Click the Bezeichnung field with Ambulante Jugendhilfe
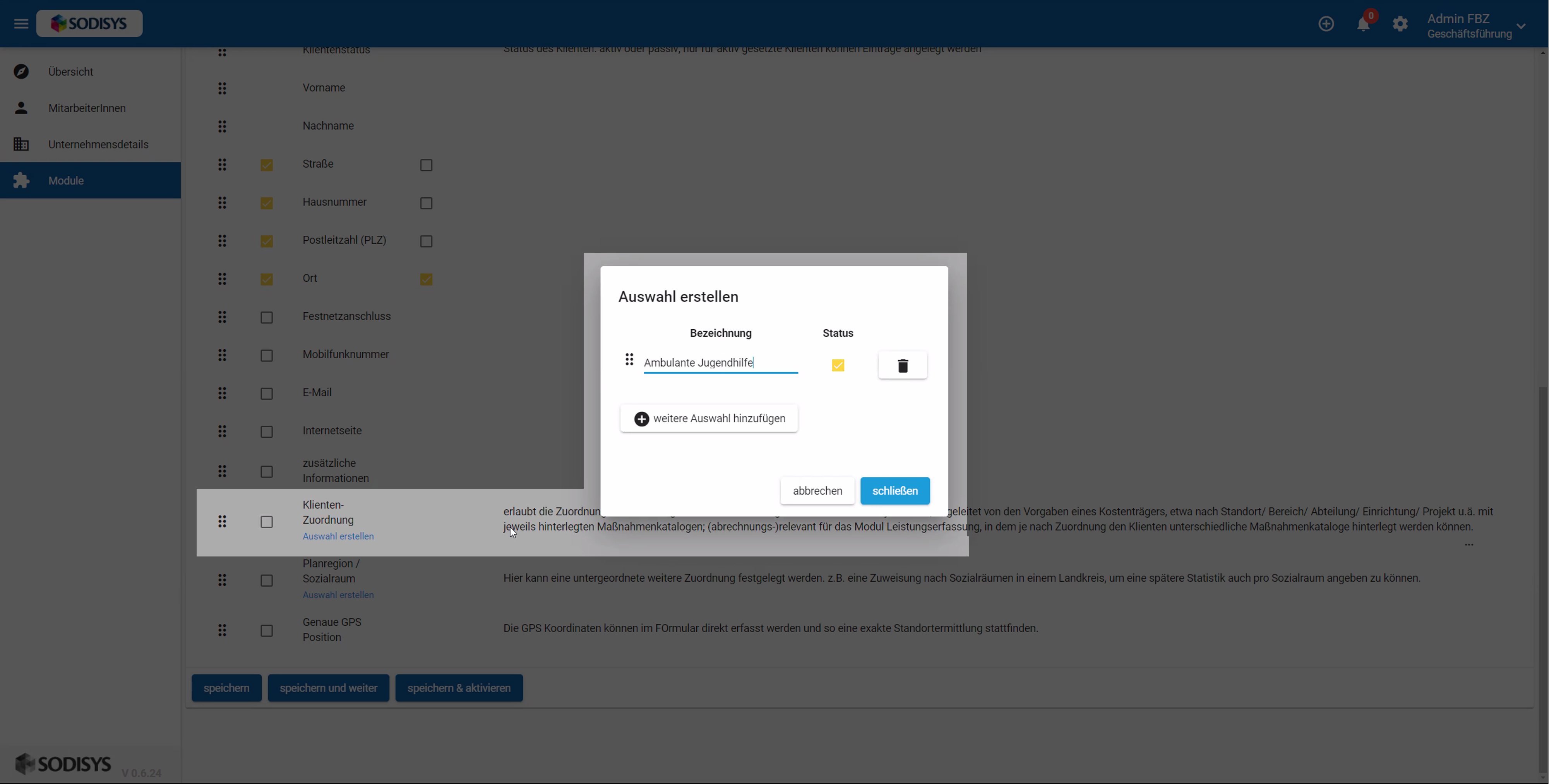1549x784 pixels. coord(720,363)
